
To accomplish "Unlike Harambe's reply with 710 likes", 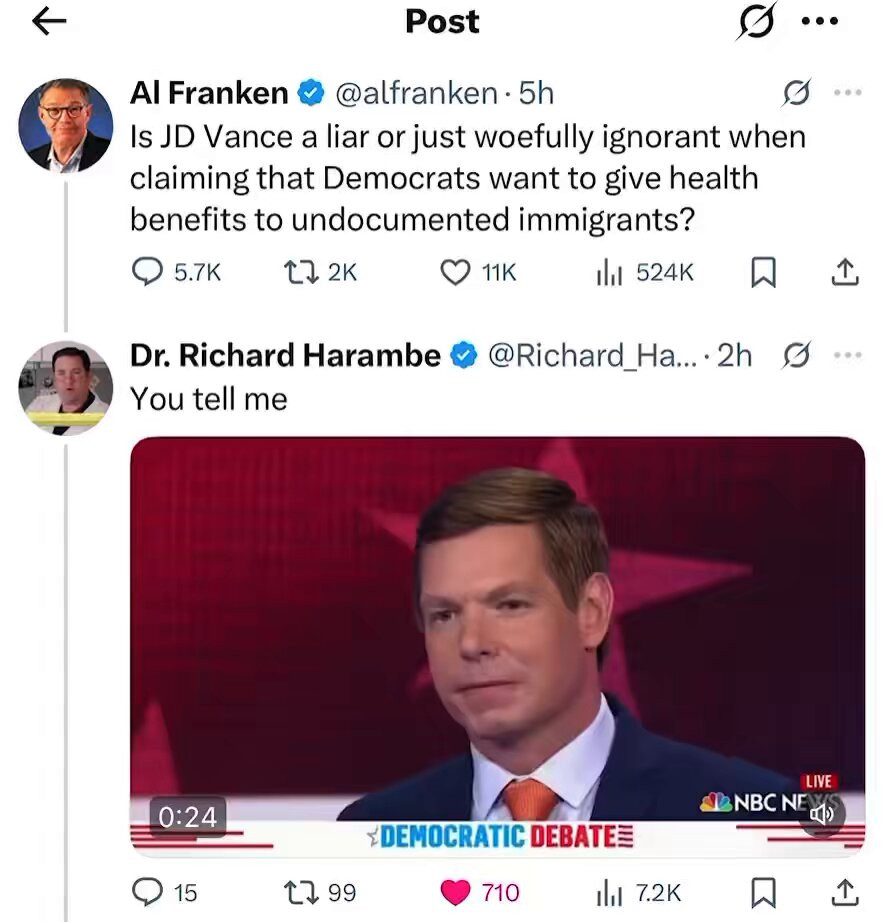I will click(456, 891).
